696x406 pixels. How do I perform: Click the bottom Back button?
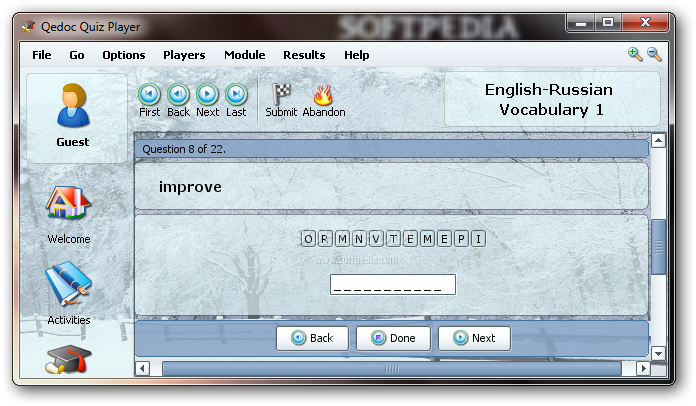click(312, 338)
